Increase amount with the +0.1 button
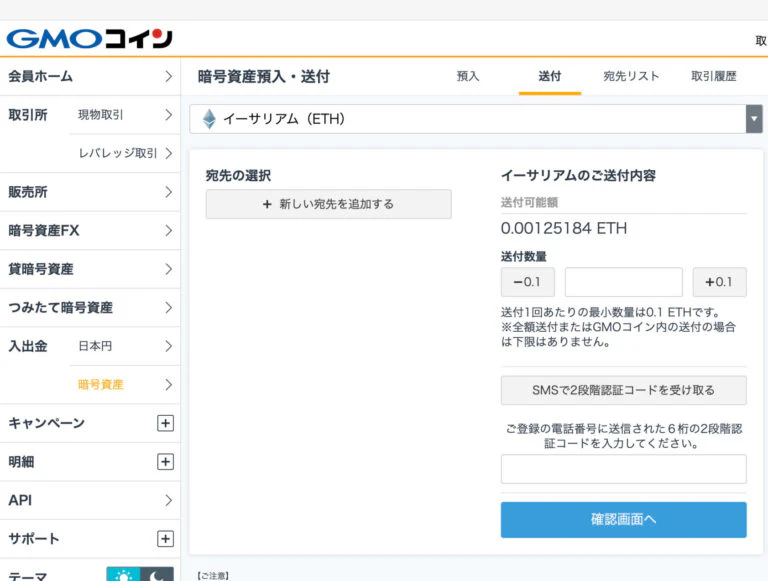 (720, 282)
